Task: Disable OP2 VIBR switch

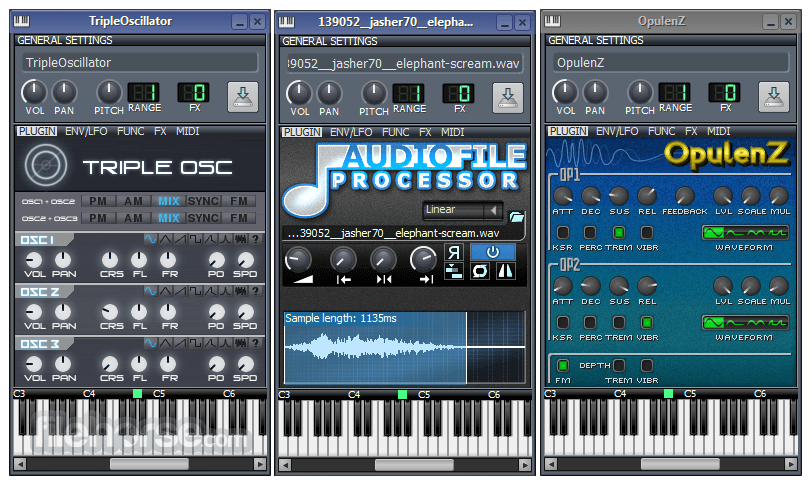Action: tap(647, 322)
